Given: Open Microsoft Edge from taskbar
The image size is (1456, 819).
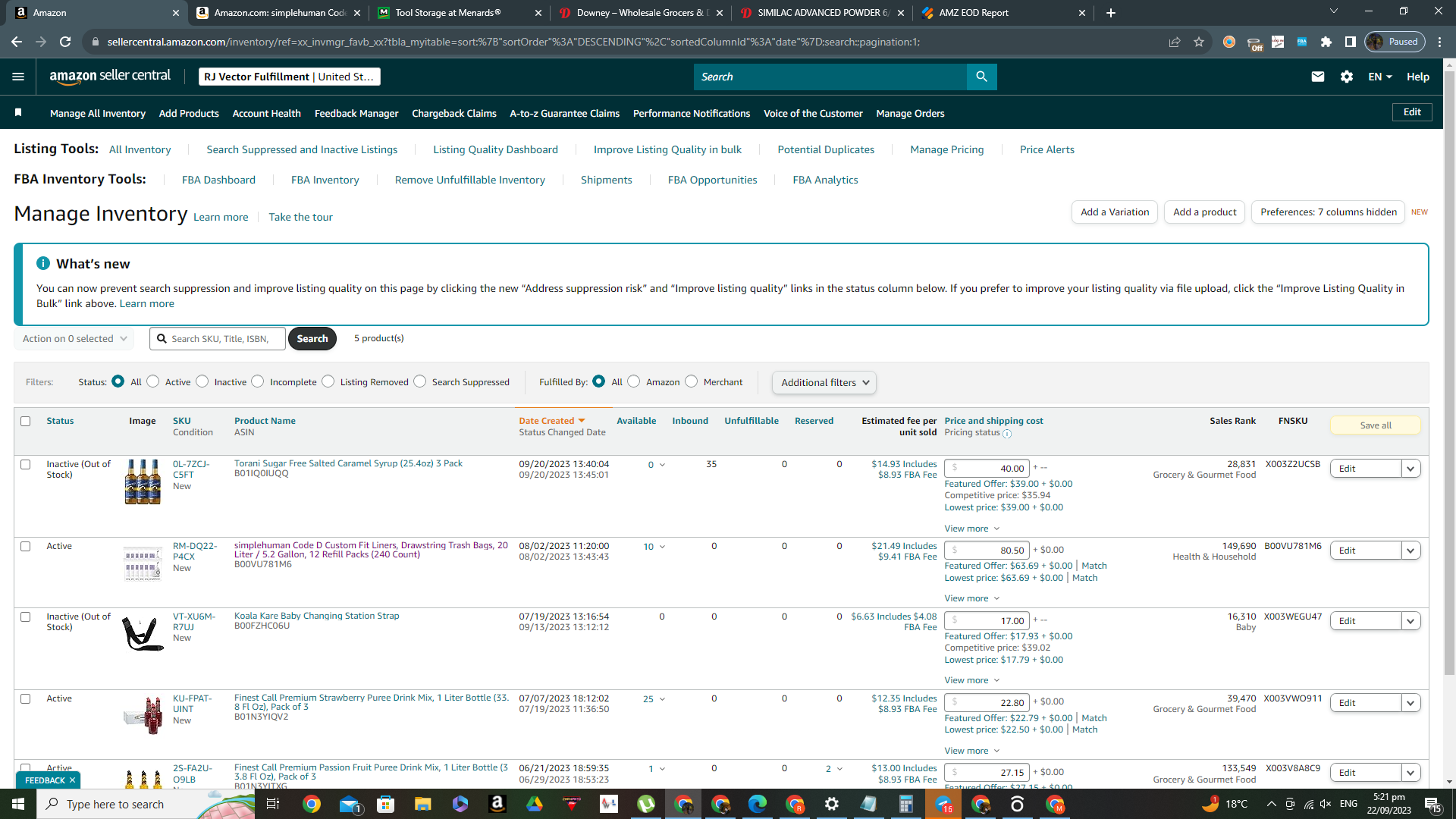Looking at the screenshot, I should (x=758, y=804).
